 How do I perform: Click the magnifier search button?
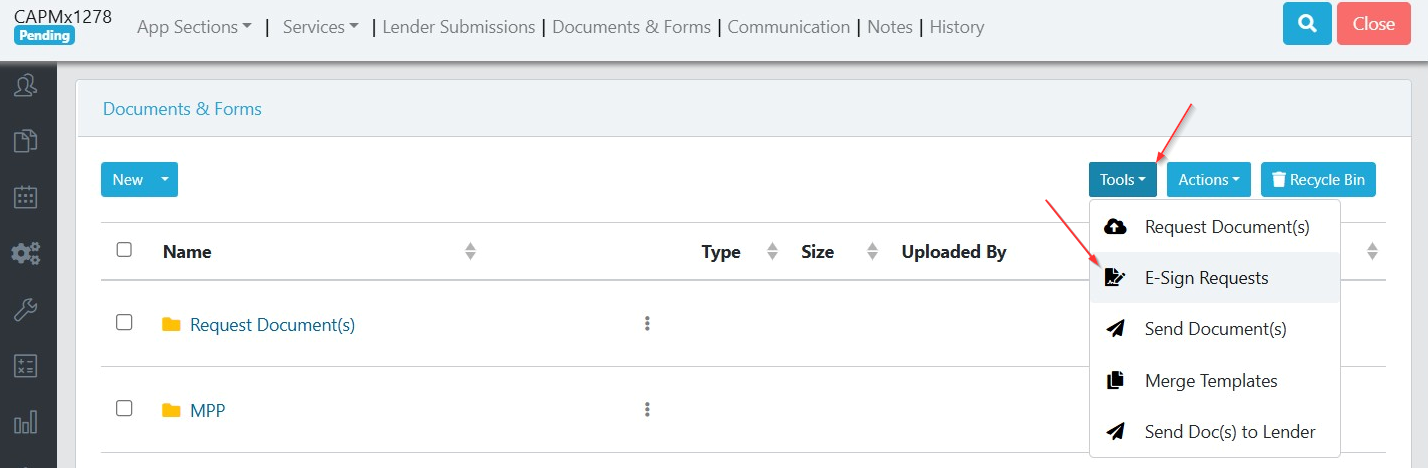pos(1307,24)
